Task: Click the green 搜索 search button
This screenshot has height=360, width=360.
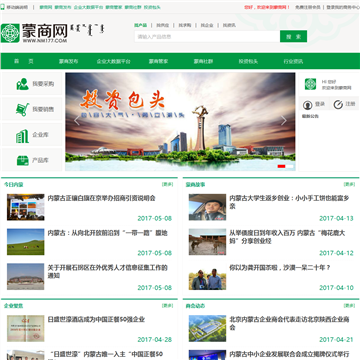Action: [x=293, y=36]
